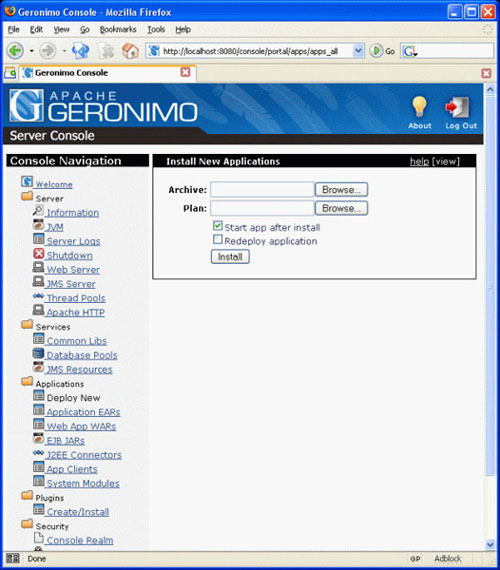This screenshot has width=500, height=570.
Task: Click the Plan file path field
Action: (x=262, y=208)
